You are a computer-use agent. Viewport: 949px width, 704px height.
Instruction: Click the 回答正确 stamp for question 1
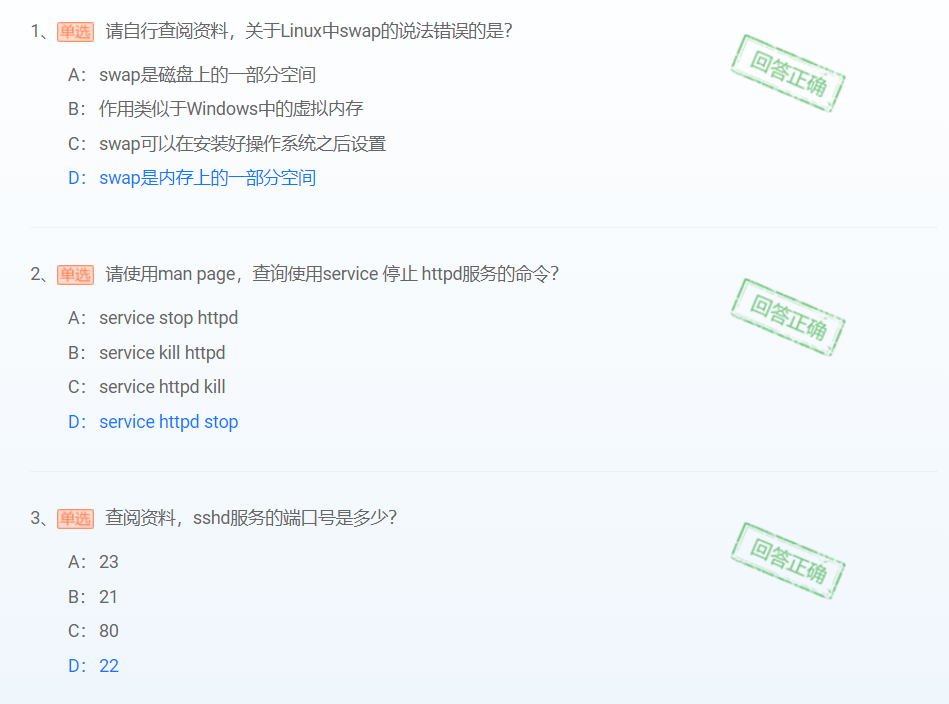(x=788, y=73)
